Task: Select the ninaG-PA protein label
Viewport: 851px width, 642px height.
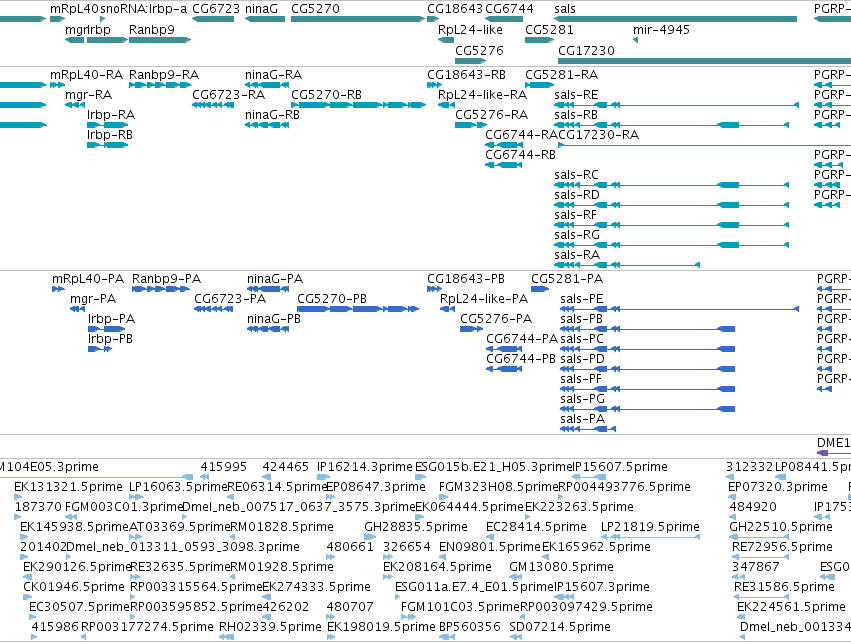Action: [275, 279]
